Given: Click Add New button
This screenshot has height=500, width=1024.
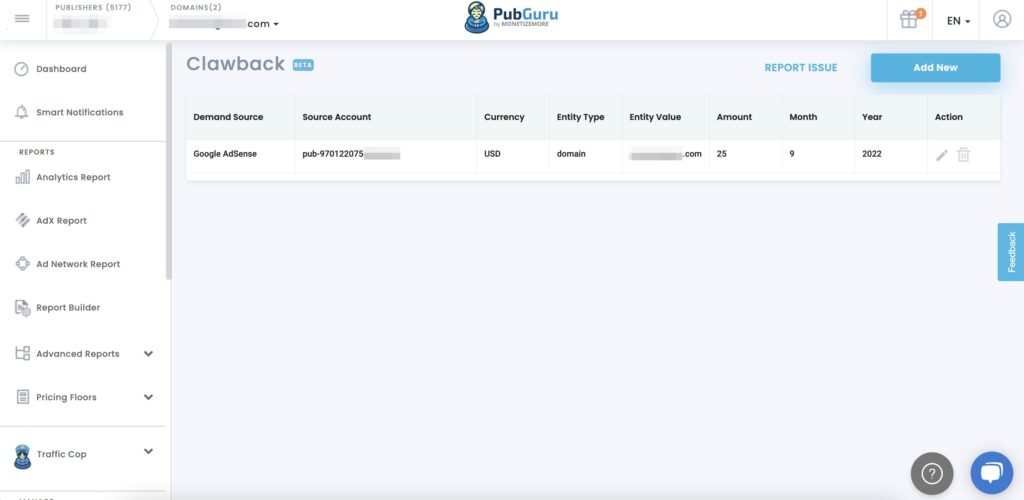Looking at the screenshot, I should click(x=935, y=68).
